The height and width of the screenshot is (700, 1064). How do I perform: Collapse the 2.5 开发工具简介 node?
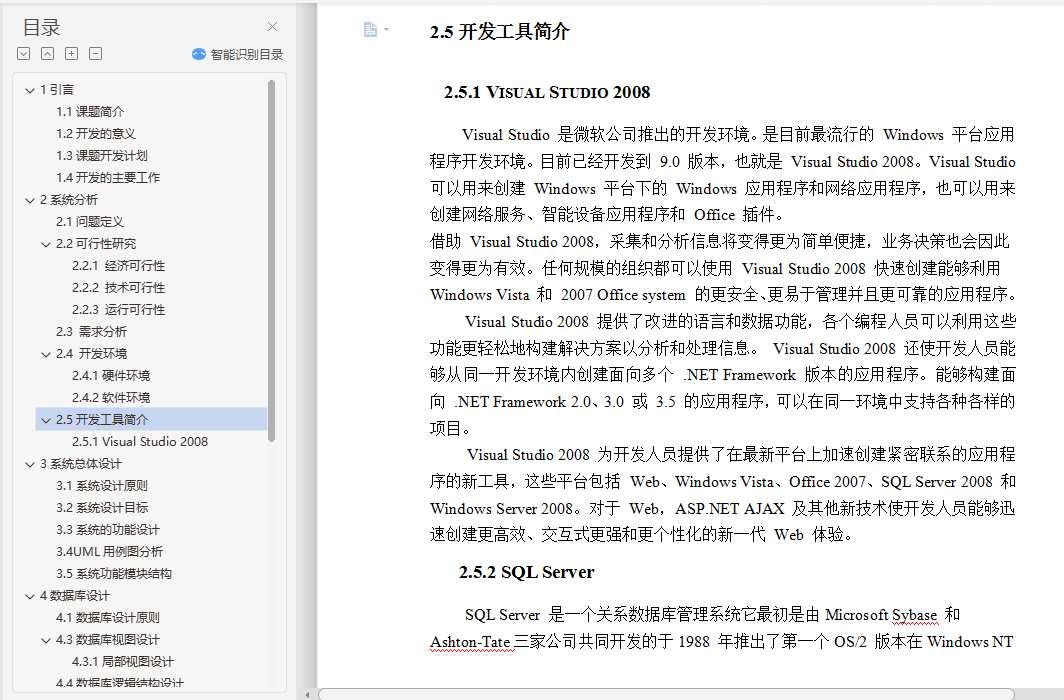(46, 419)
